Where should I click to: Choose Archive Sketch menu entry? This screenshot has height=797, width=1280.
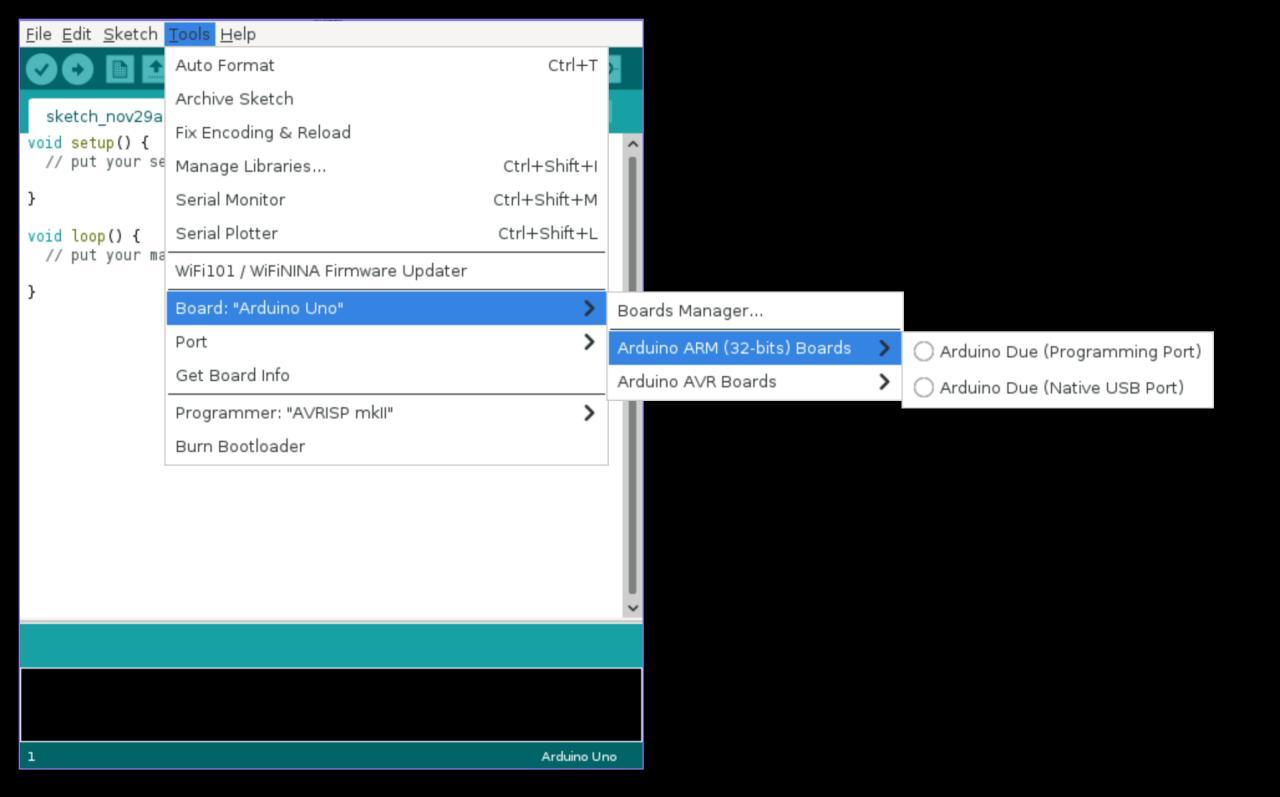(x=386, y=99)
